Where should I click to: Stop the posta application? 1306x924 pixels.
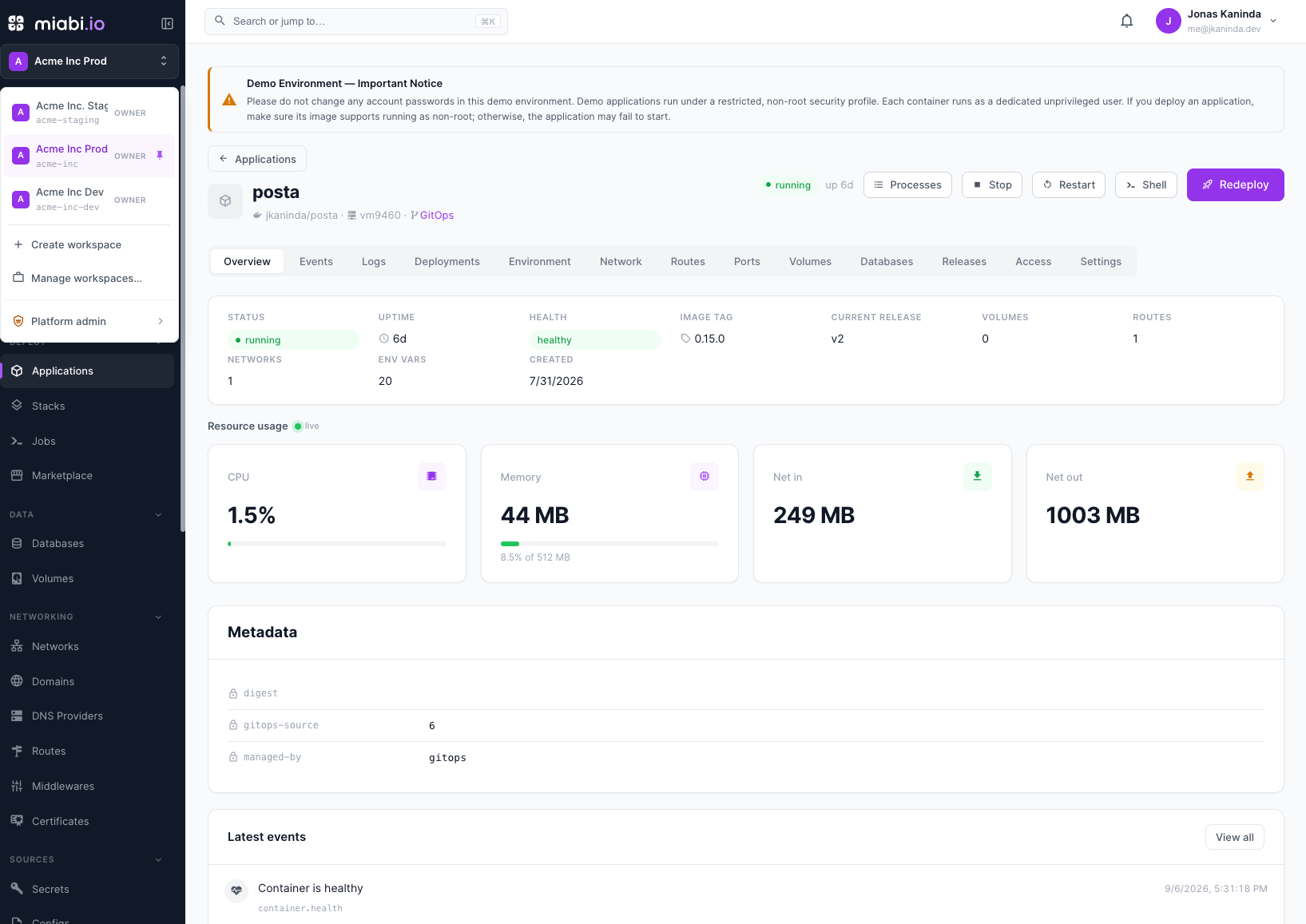coord(992,184)
